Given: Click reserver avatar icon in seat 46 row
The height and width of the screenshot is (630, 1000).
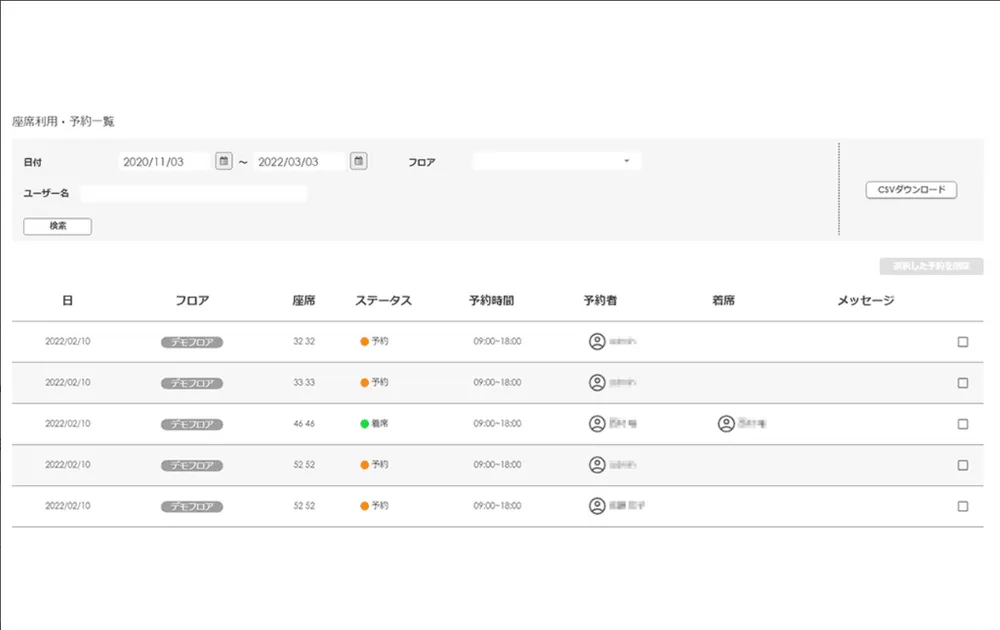Looking at the screenshot, I should click(597, 424).
